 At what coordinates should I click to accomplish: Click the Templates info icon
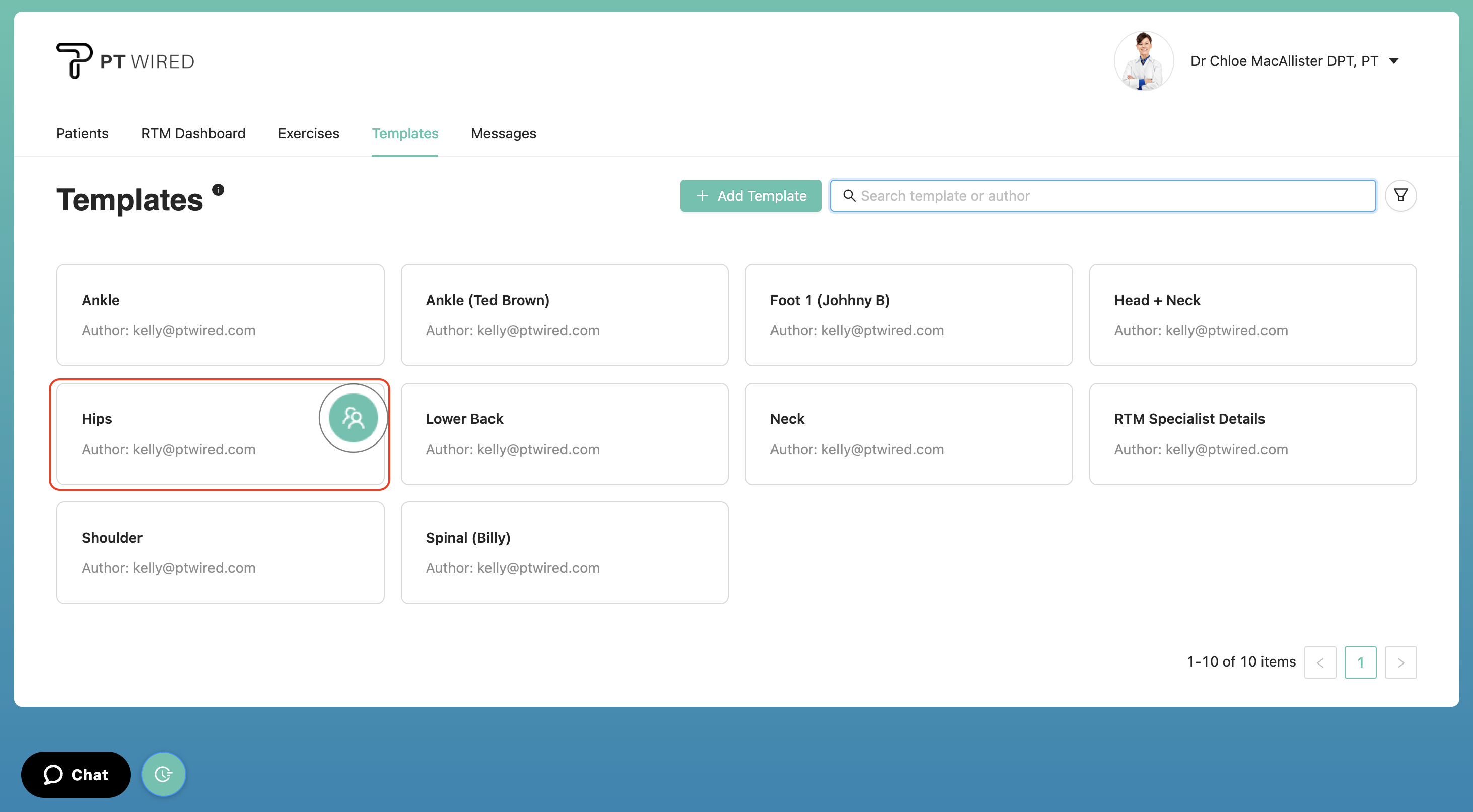coord(218,190)
